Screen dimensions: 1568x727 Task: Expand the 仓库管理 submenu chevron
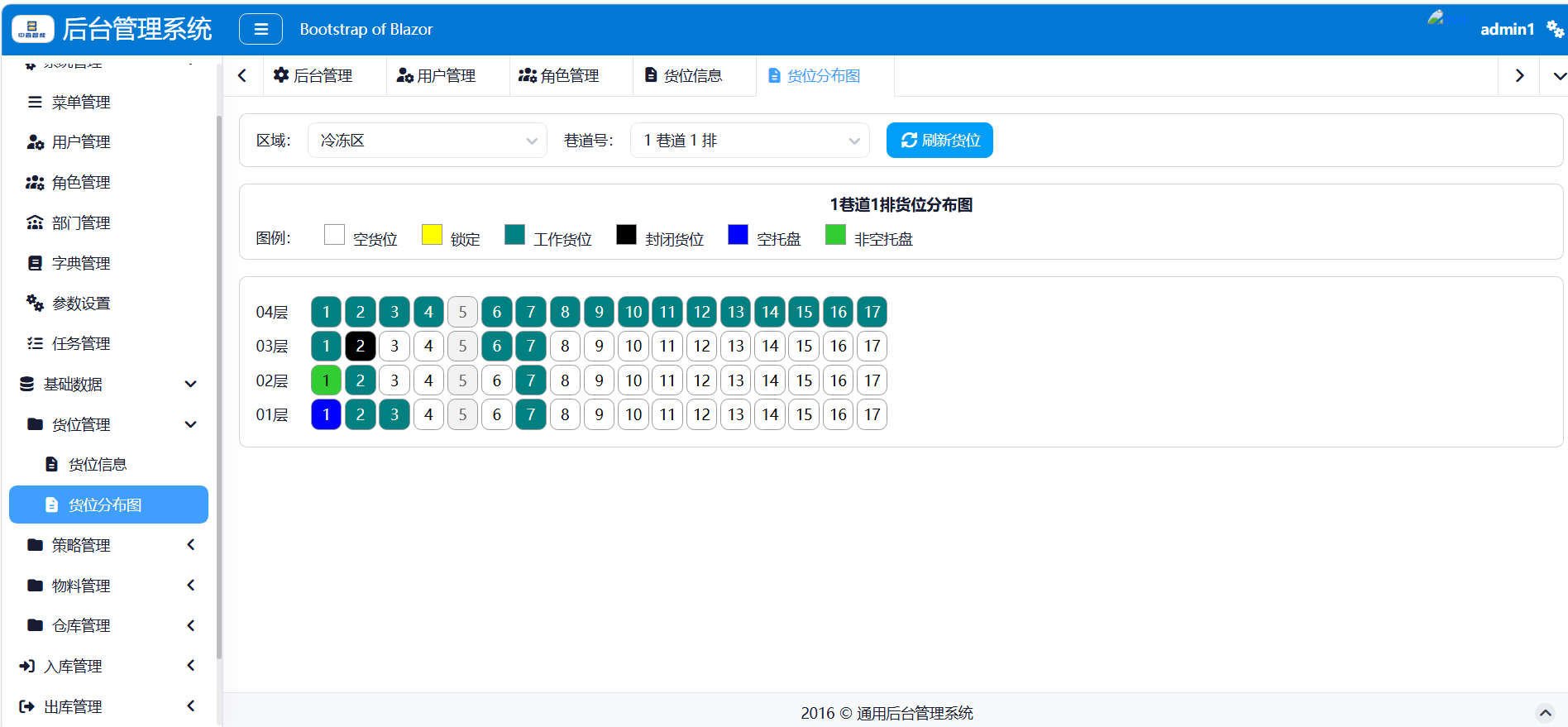pos(191,625)
